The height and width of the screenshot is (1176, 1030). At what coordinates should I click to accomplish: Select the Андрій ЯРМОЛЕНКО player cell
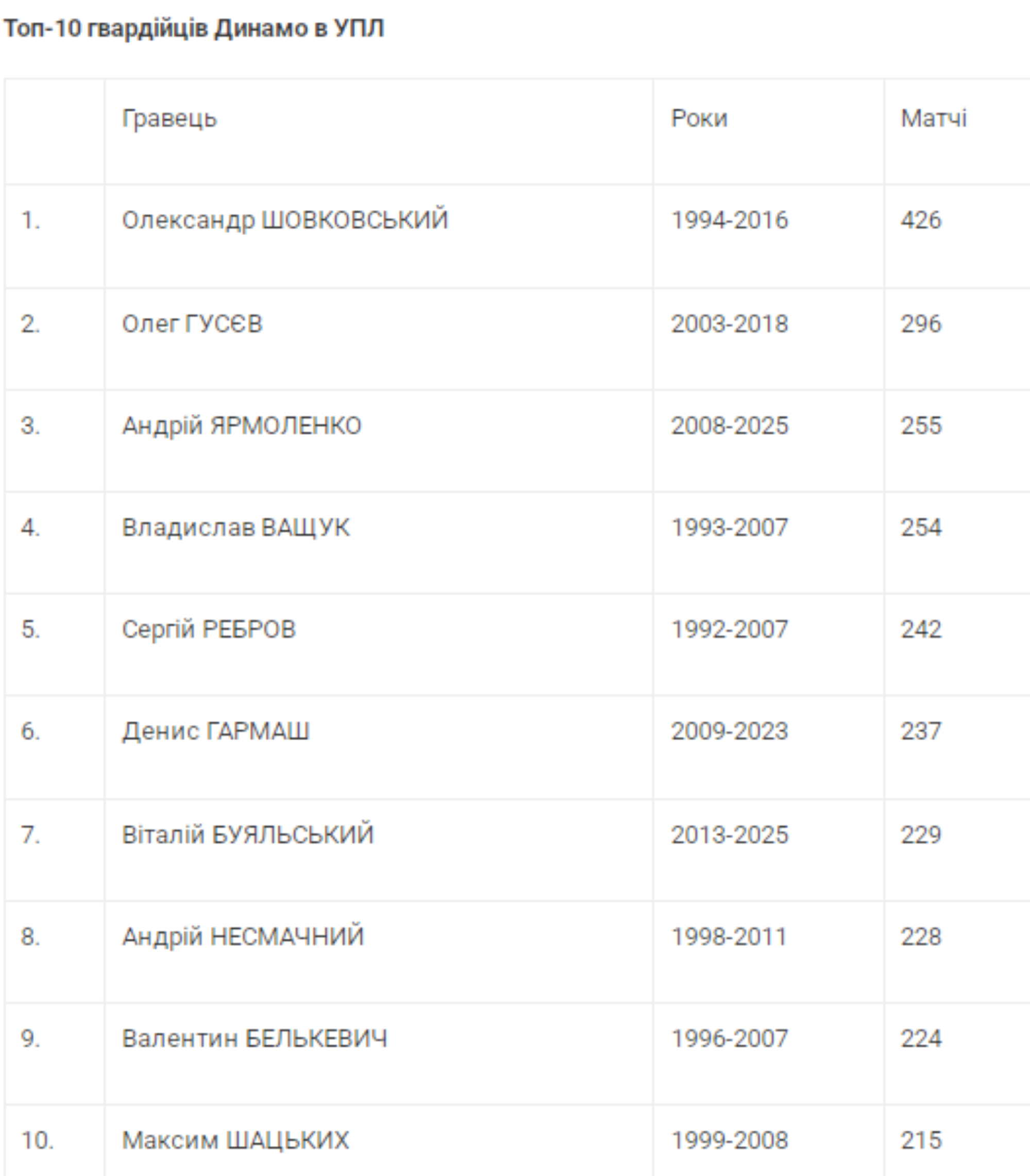(x=242, y=425)
